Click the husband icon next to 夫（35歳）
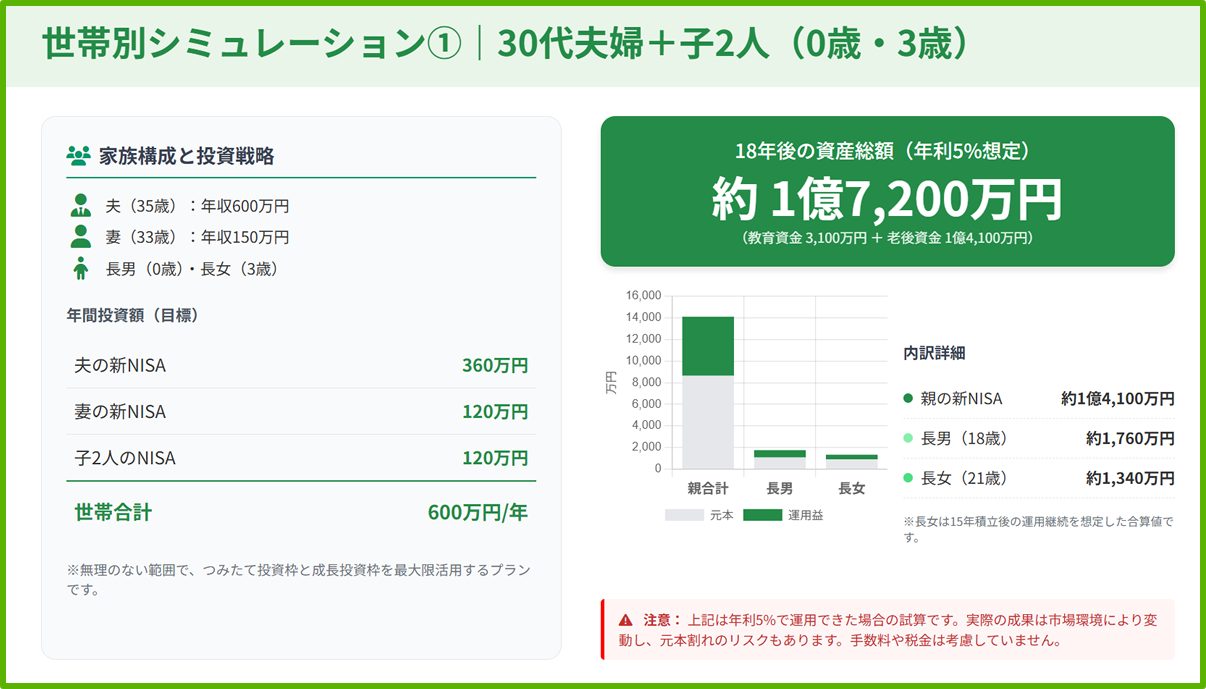 coord(81,206)
